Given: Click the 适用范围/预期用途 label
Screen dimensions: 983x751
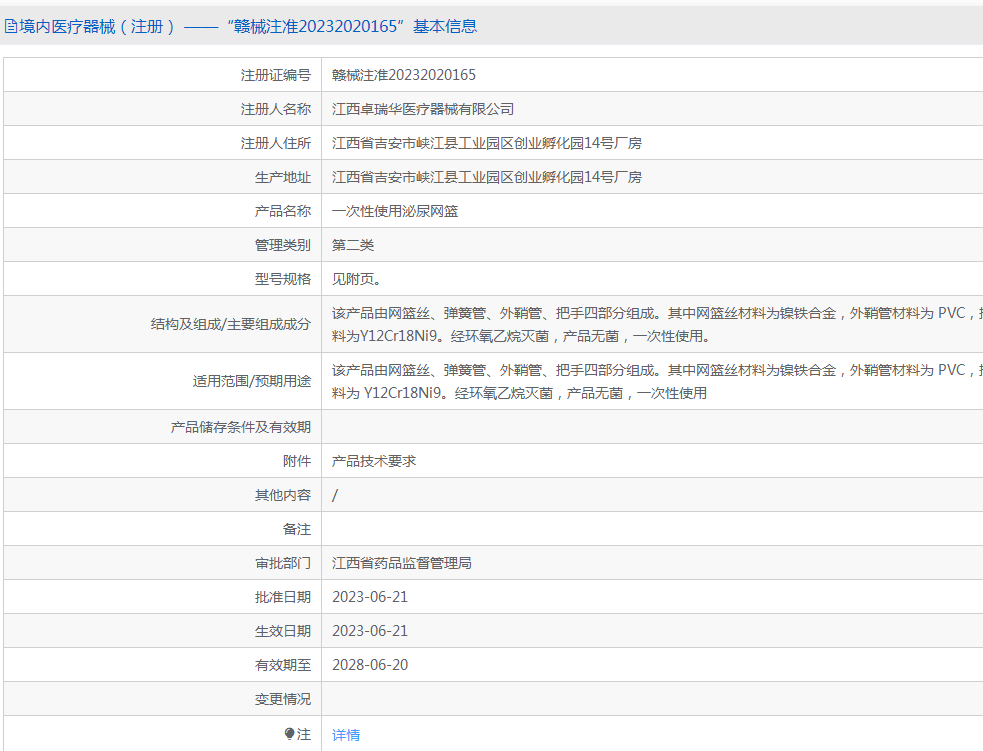Looking at the screenshot, I should (x=252, y=381).
